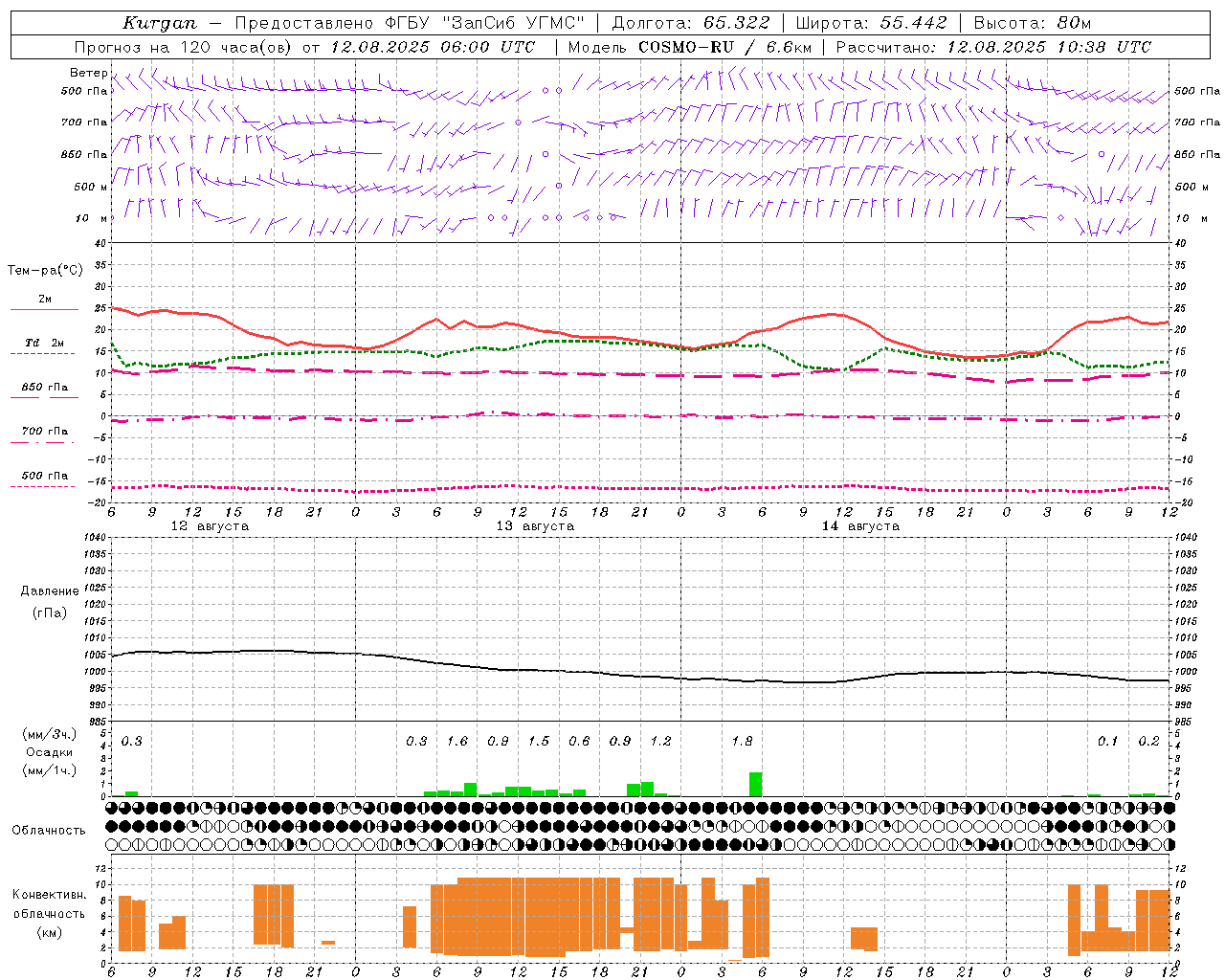This screenshot has height=980, width=1225.
Task: Click the Осадки precipitation label
Action: 50,752
